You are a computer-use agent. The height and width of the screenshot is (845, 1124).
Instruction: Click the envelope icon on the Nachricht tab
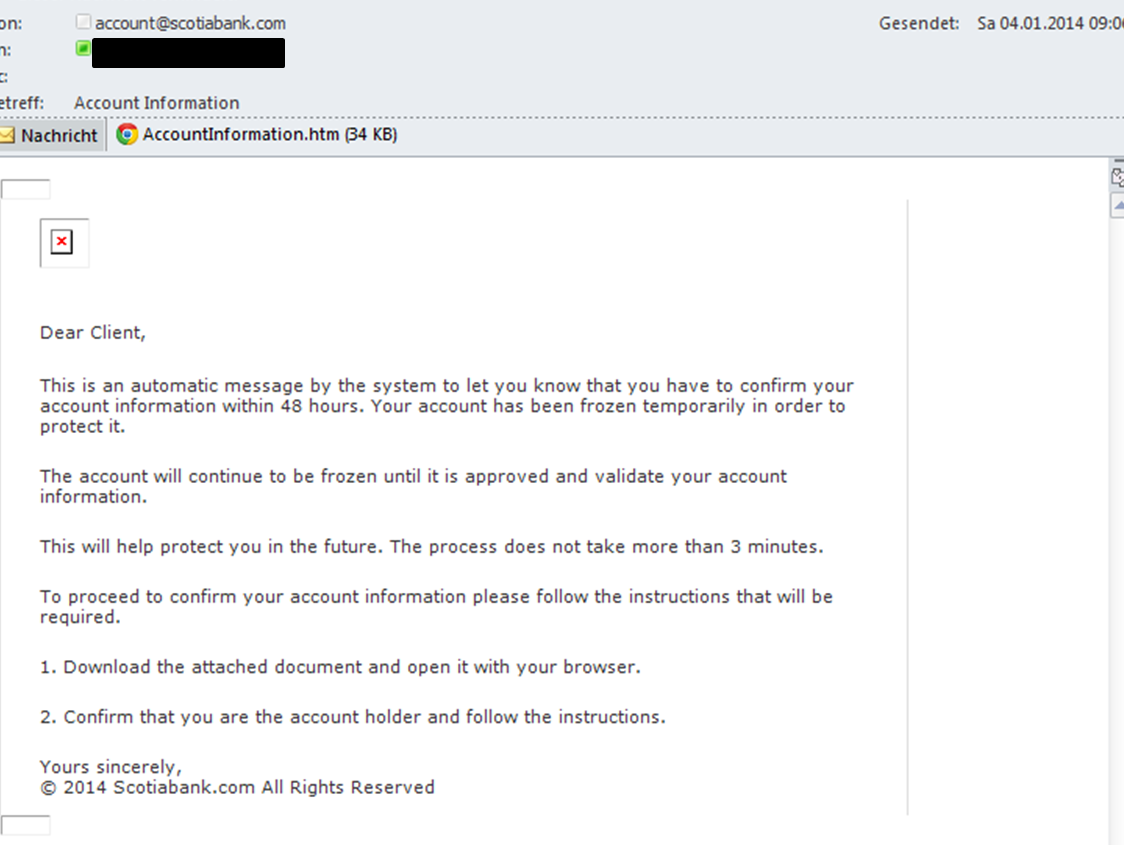(x=6, y=135)
